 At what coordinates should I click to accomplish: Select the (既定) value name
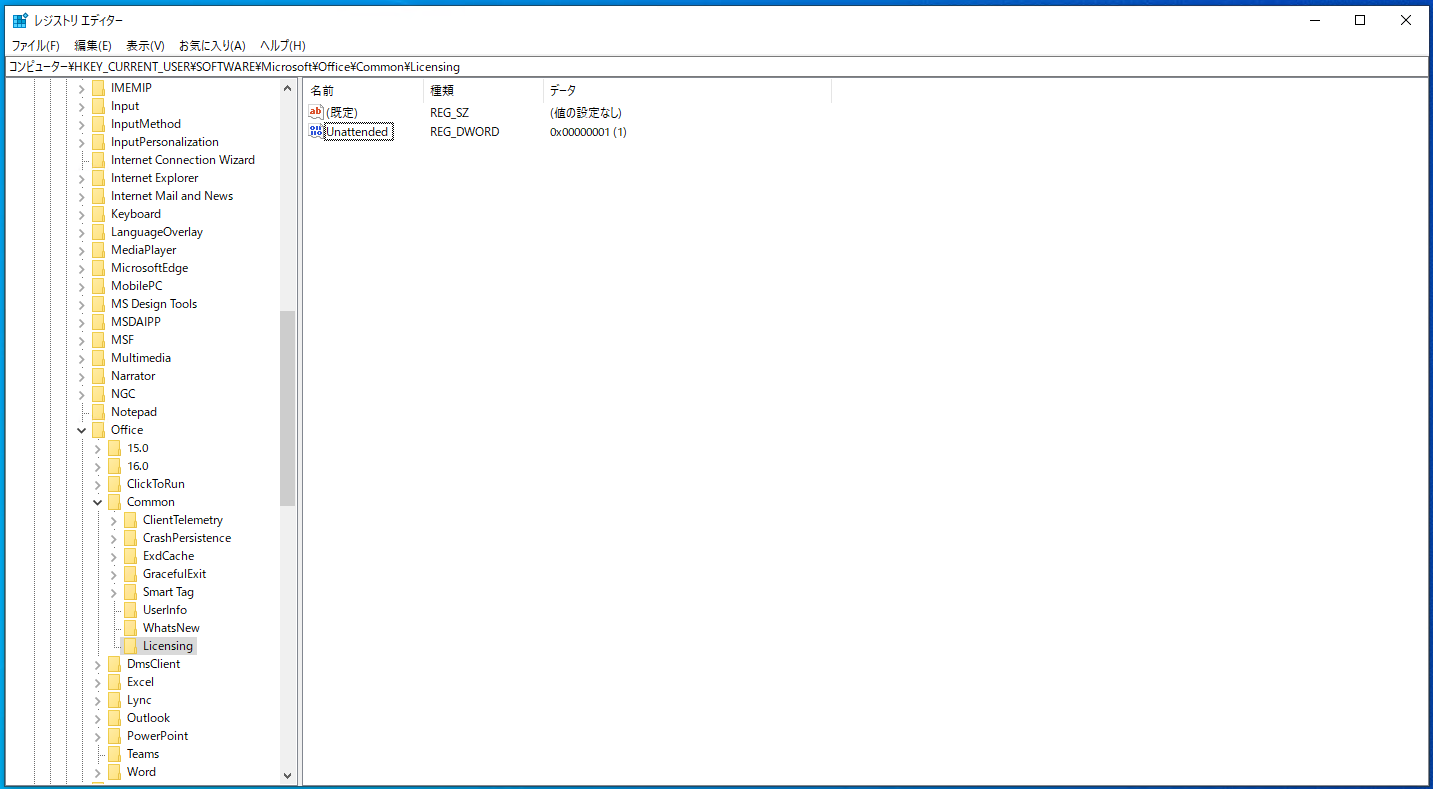341,113
